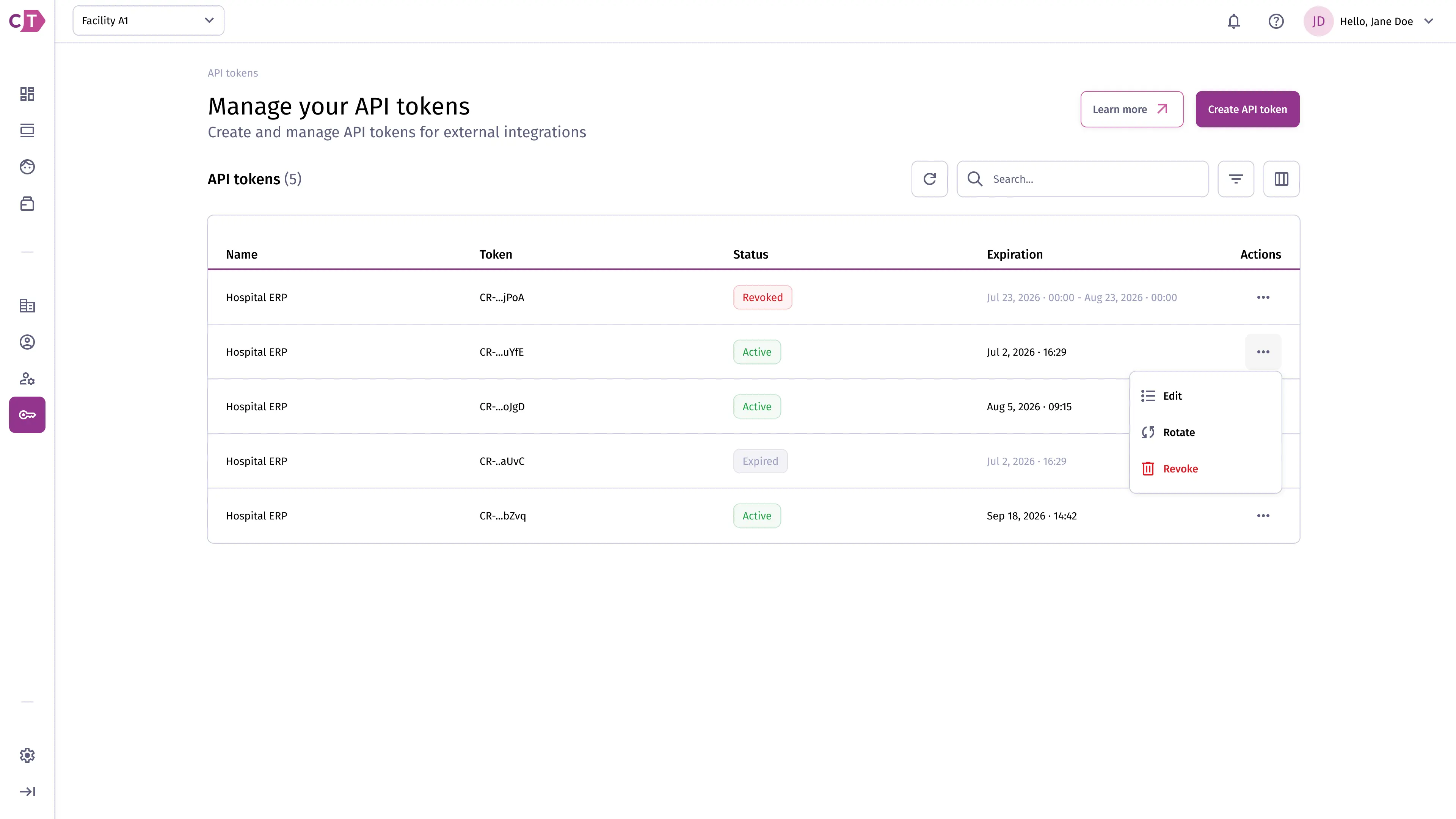Open the facilities building sidebar icon
This screenshot has width=1456, height=819.
(x=27, y=306)
